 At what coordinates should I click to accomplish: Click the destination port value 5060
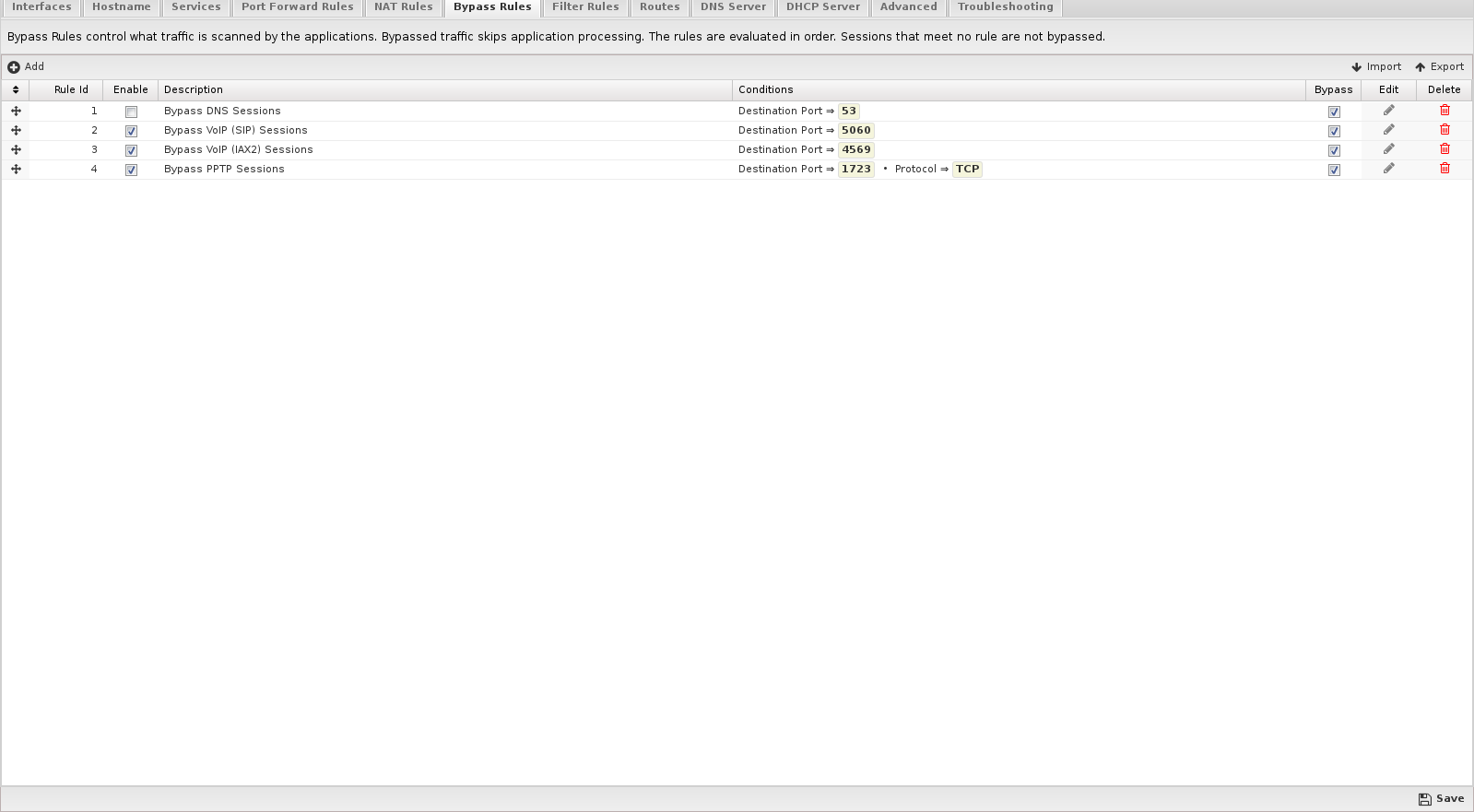coord(856,130)
